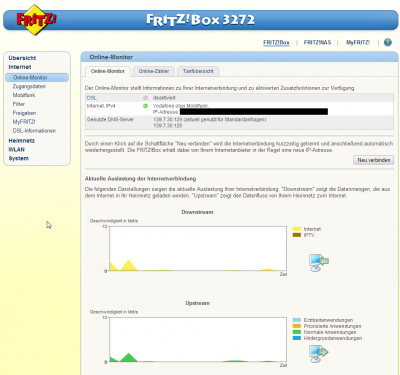
Task: Switch to the Online-Monitor tab
Action: click(108, 71)
